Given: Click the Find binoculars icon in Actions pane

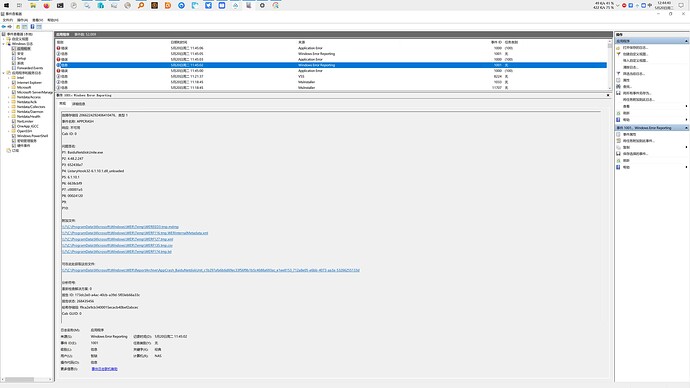Looking at the screenshot, I should (618, 87).
